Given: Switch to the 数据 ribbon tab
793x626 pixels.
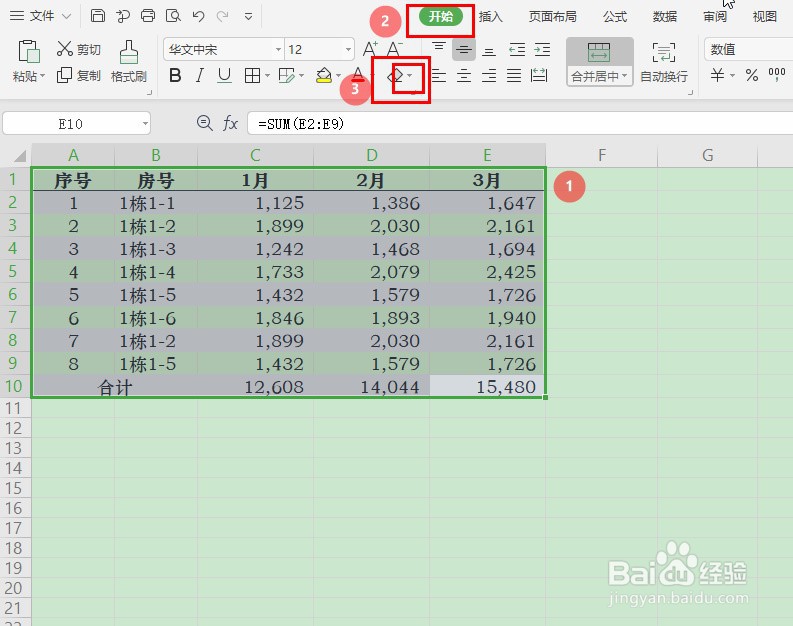Looking at the screenshot, I should [665, 17].
